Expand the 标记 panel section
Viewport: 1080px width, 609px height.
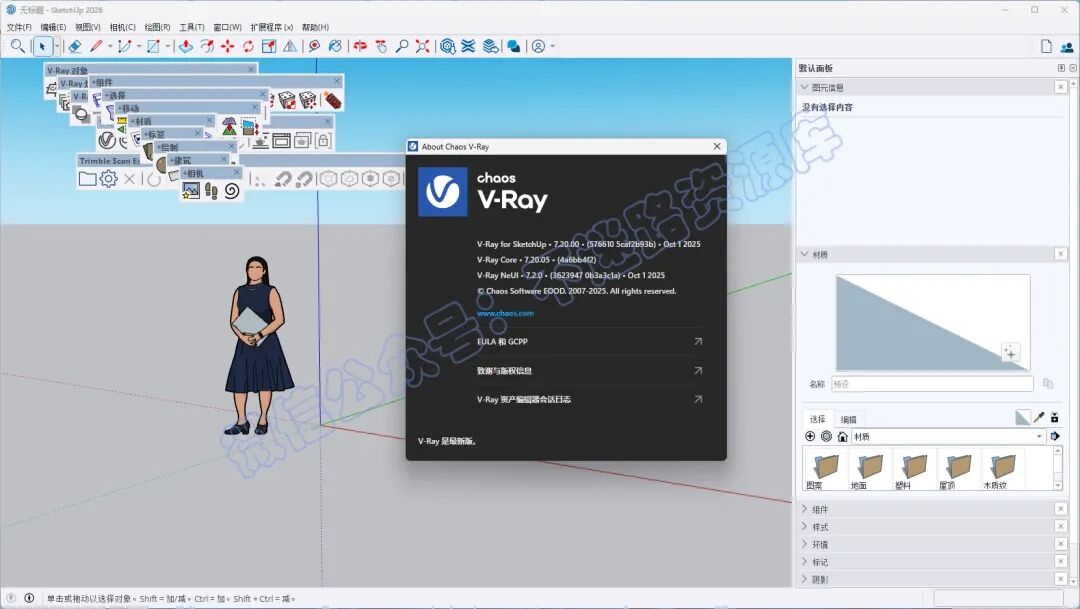point(804,561)
